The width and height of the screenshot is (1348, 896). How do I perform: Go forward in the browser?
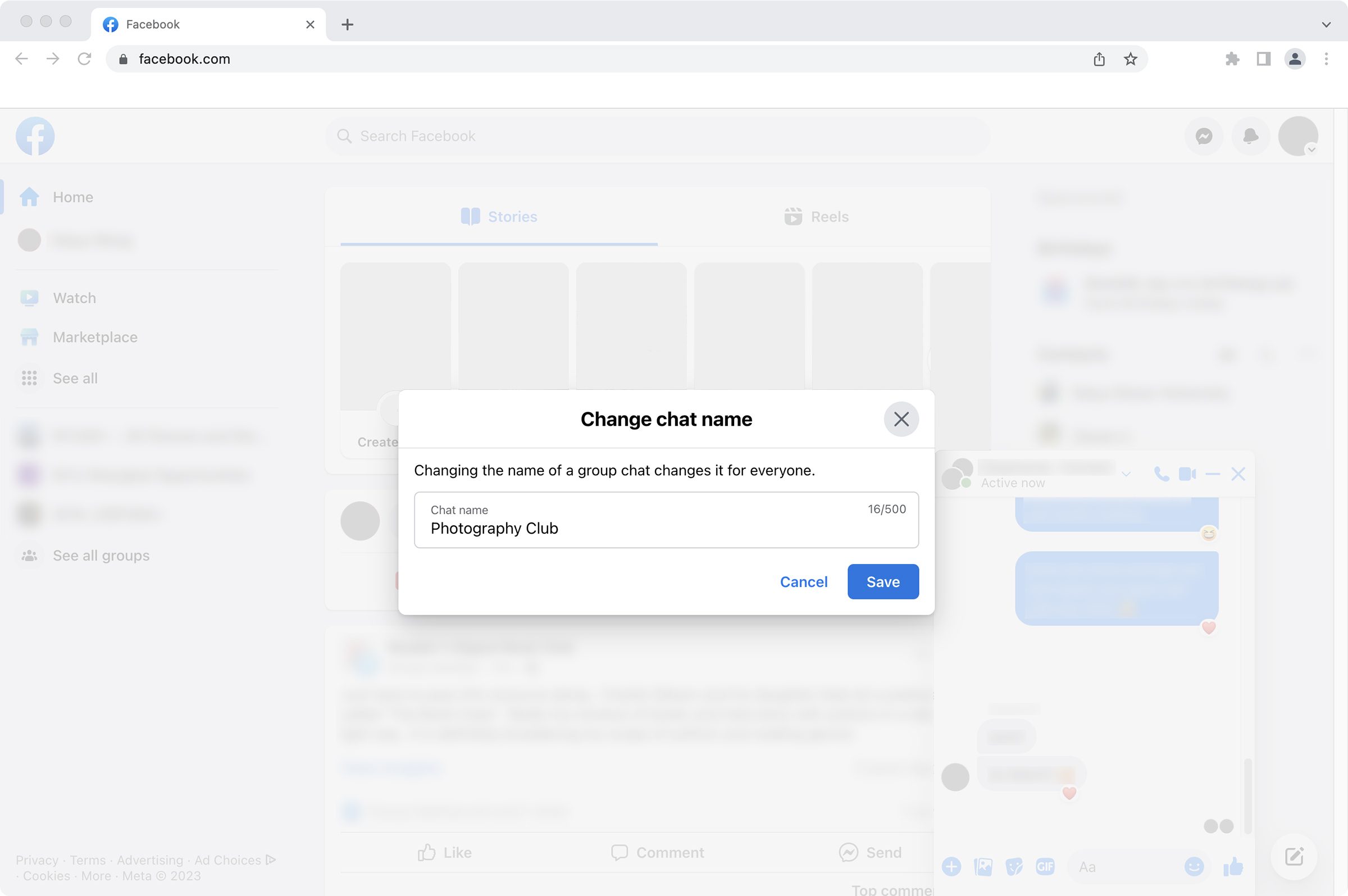[x=53, y=59]
